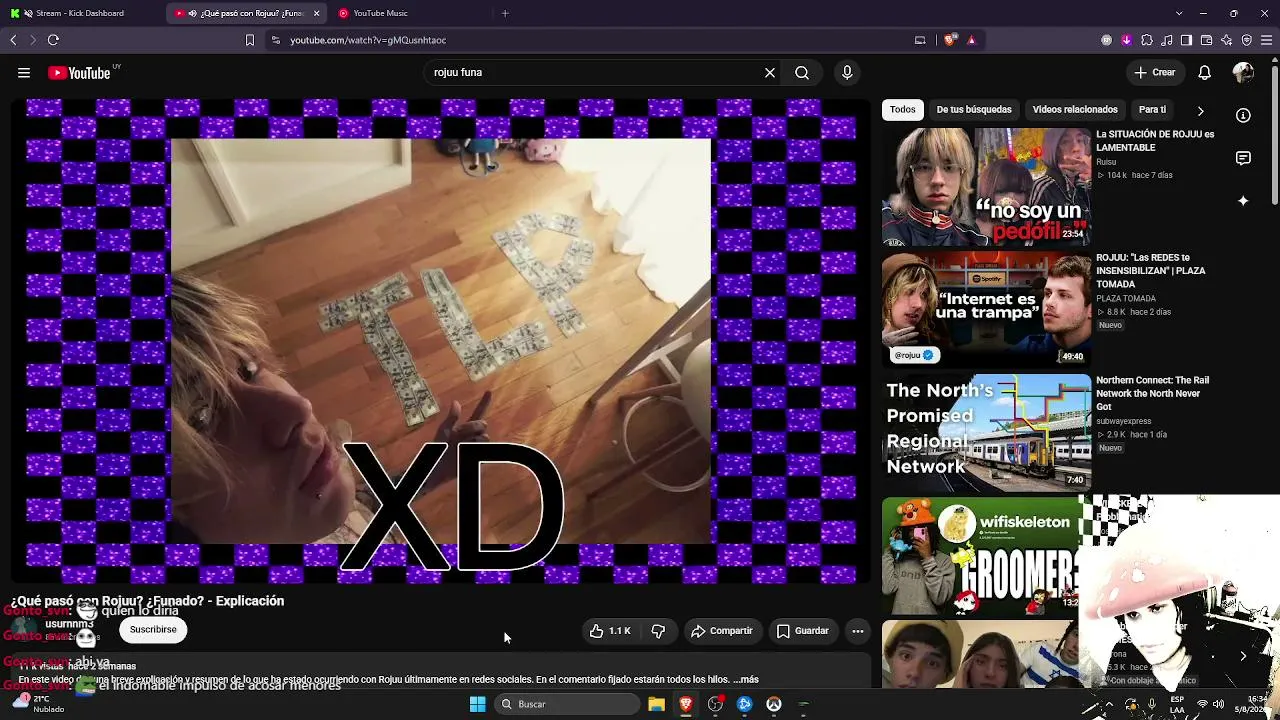The height and width of the screenshot is (720, 1280).
Task: Bookmark this page
Action: tap(250, 40)
